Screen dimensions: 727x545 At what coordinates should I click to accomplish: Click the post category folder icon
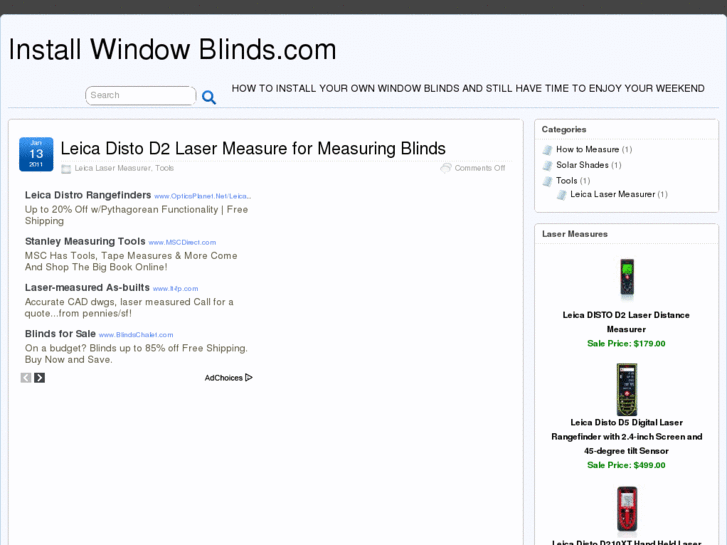[x=66, y=169]
